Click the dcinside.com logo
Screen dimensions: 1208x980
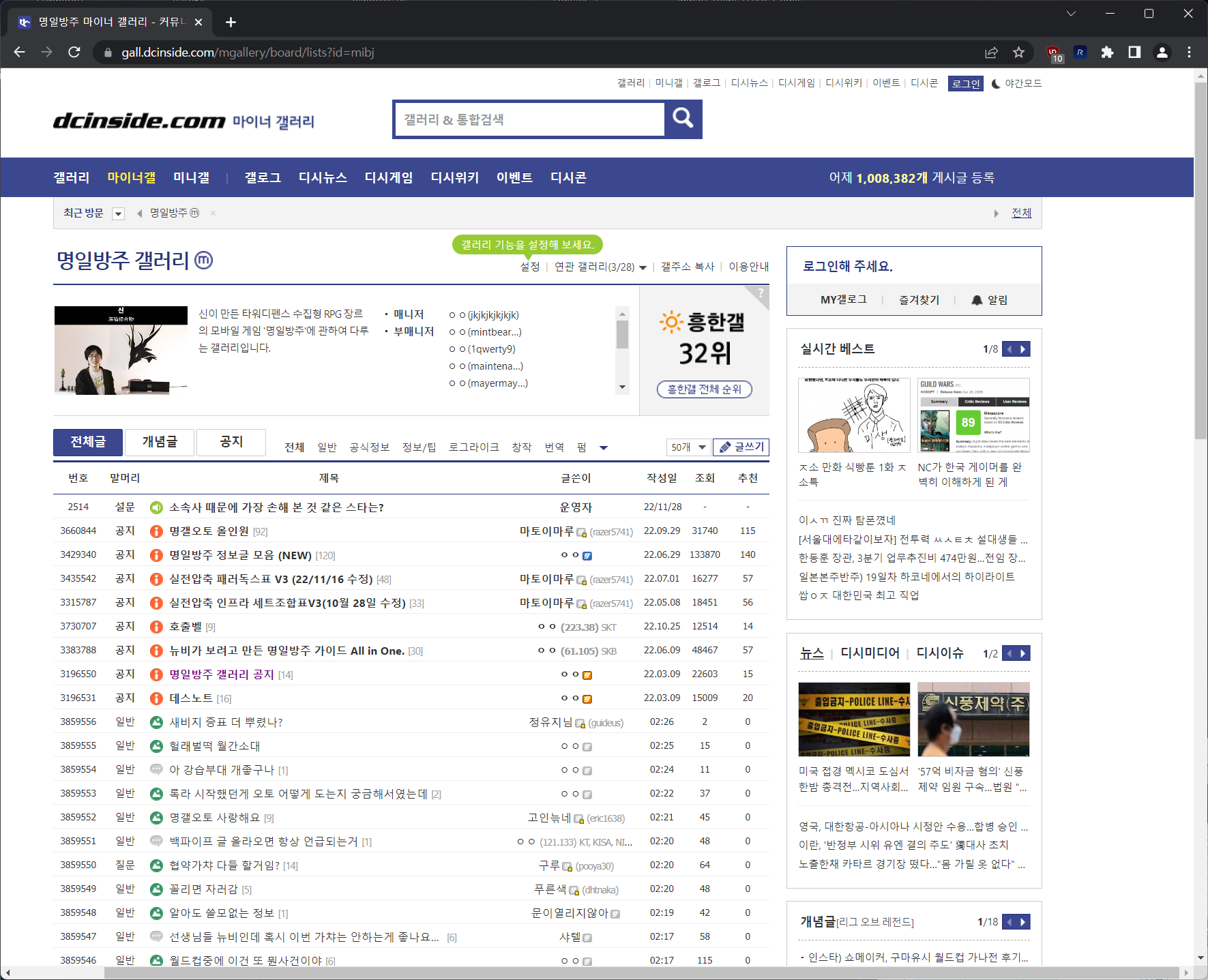(x=140, y=121)
